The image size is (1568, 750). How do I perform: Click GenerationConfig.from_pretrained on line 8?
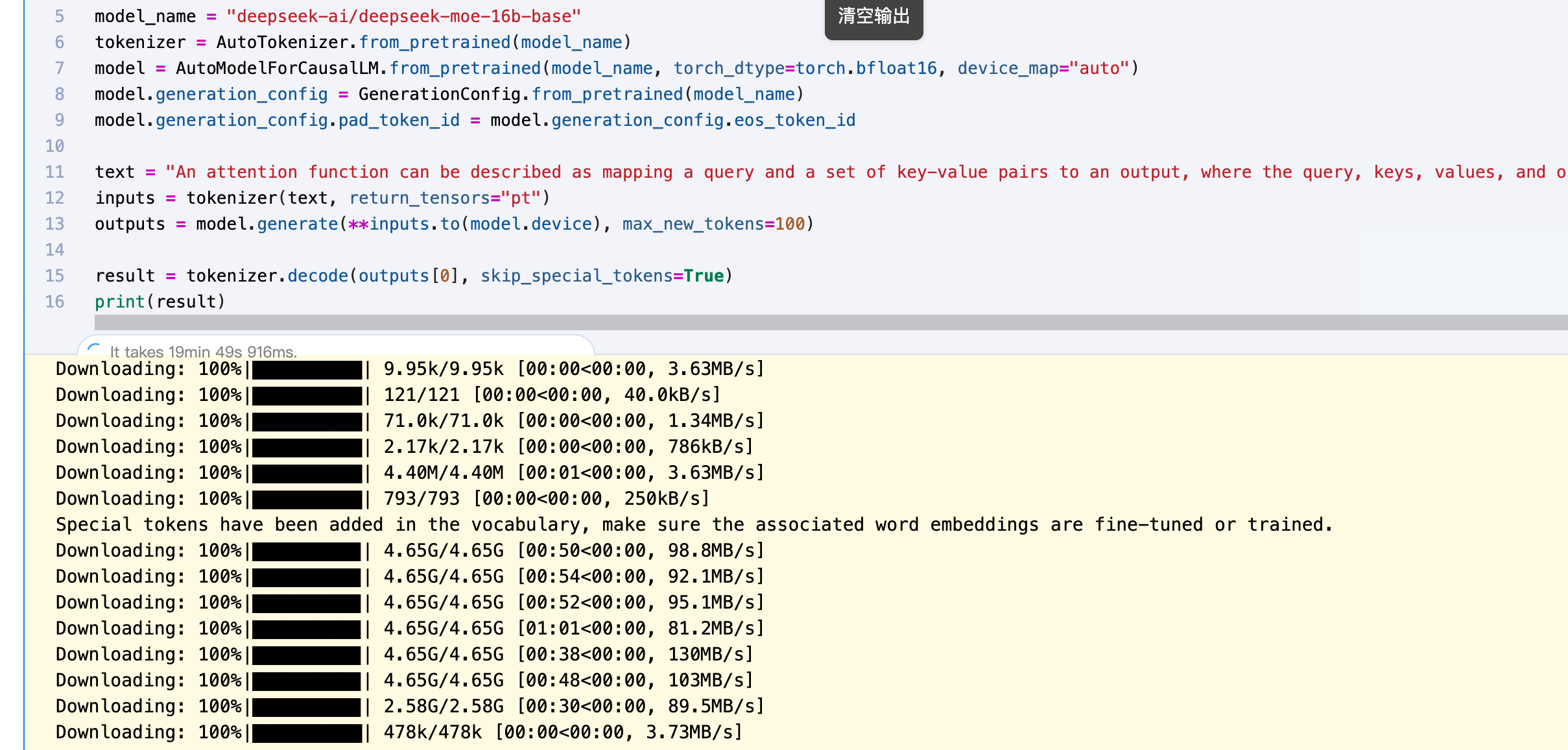pos(521,94)
